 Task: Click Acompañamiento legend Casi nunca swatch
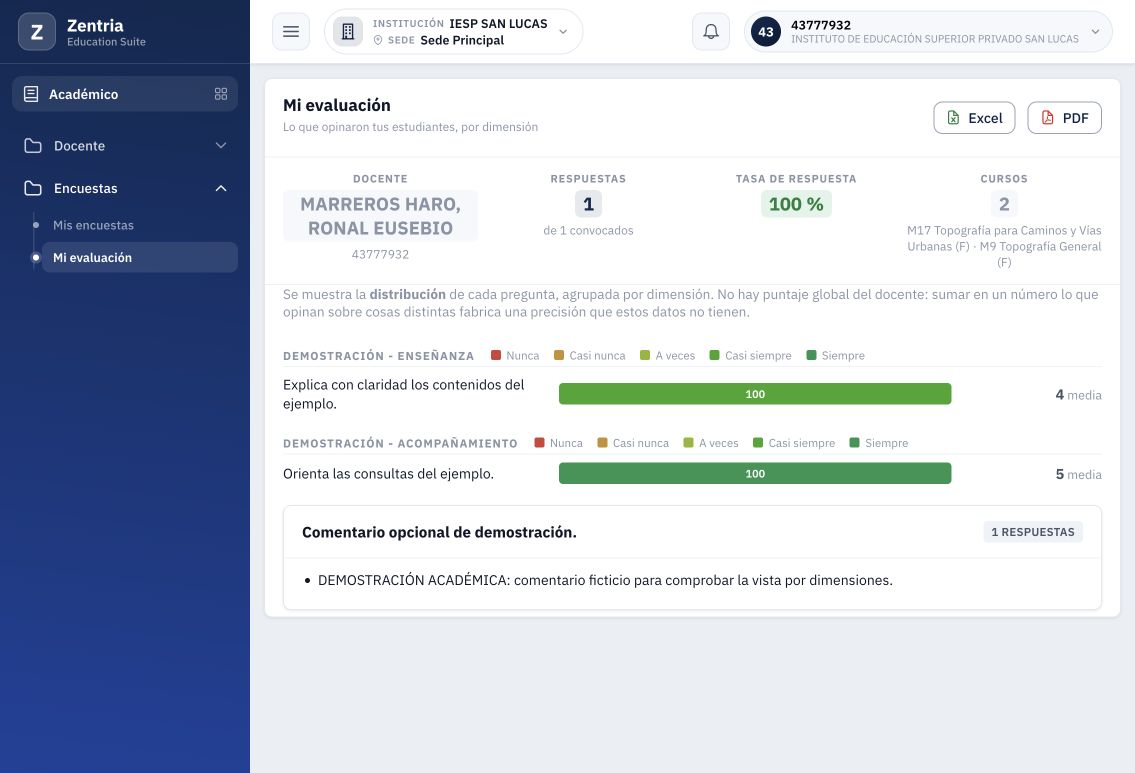[x=602, y=443]
